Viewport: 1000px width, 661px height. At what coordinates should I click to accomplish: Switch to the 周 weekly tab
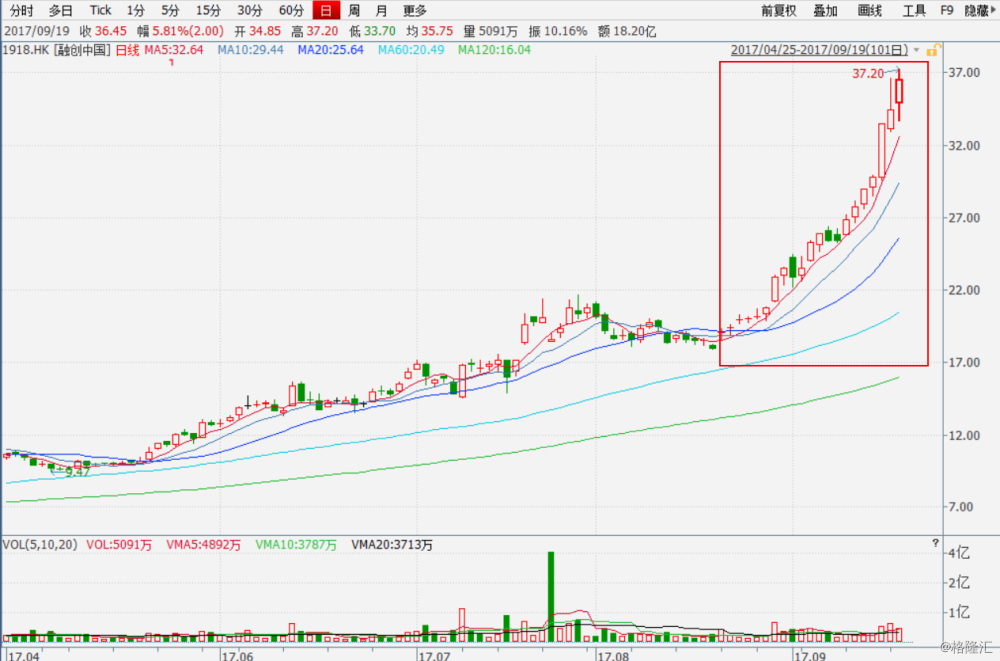coord(354,10)
